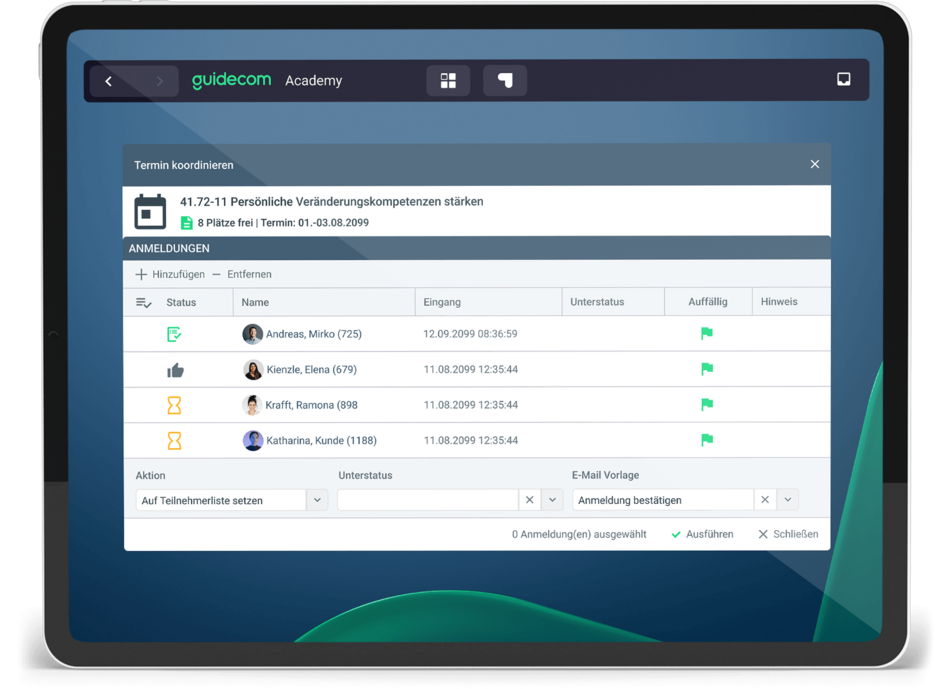Click 0 Anmeldung(en) ausgewählt counter
The height and width of the screenshot is (689, 951).
coord(579,534)
